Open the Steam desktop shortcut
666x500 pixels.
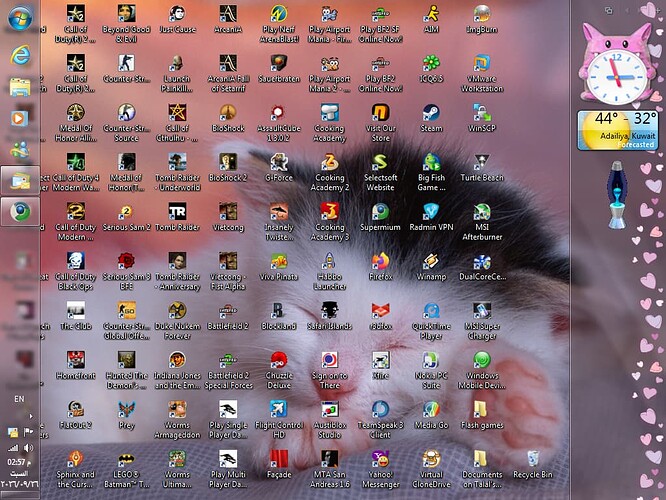pyautogui.click(x=431, y=118)
